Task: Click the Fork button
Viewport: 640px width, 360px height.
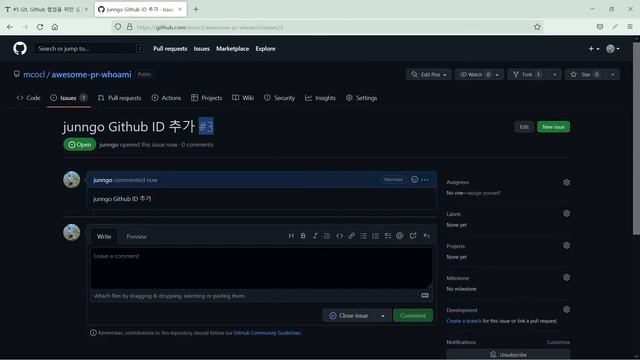Action: click(x=528, y=74)
